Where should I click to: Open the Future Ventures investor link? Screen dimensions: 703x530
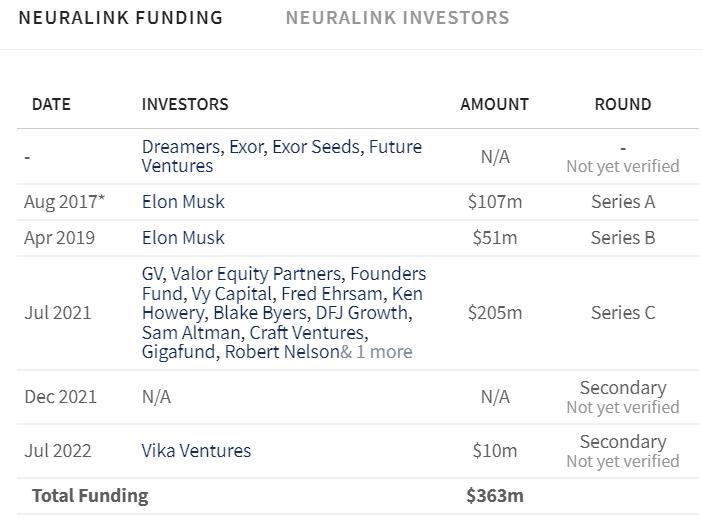[x=282, y=156]
